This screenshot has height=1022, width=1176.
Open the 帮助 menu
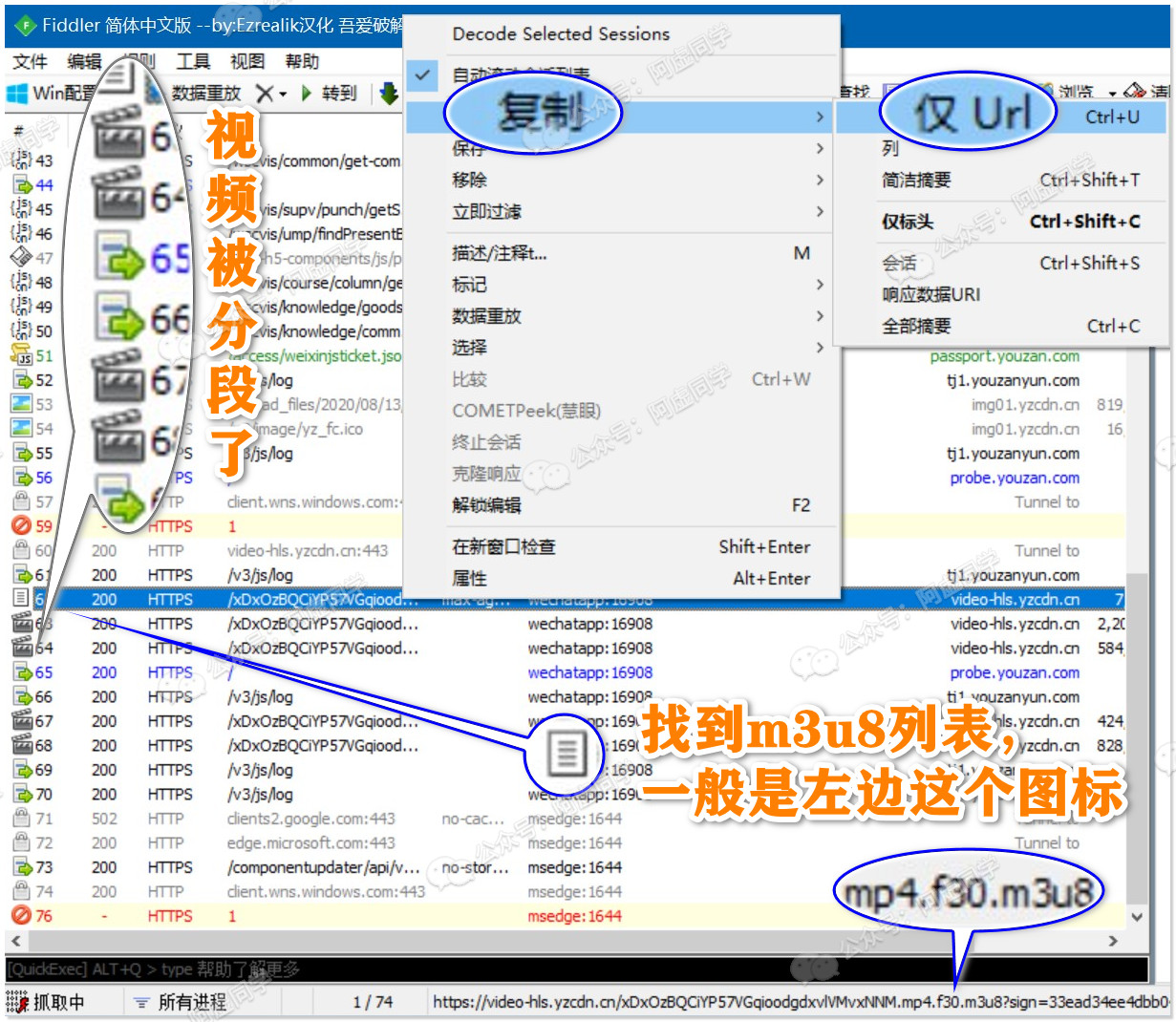coord(302,61)
